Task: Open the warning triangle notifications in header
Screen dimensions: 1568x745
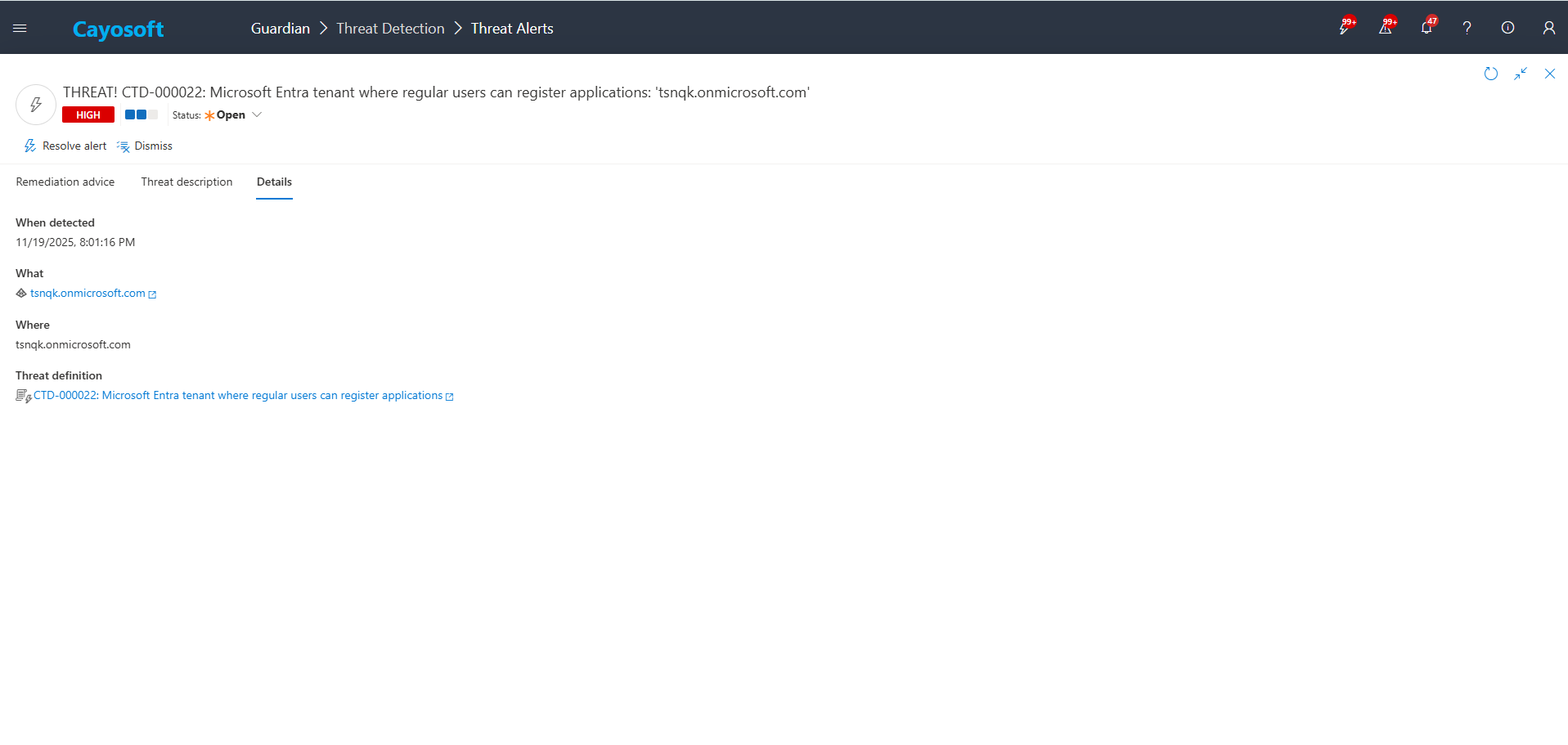Action: coord(1385,28)
